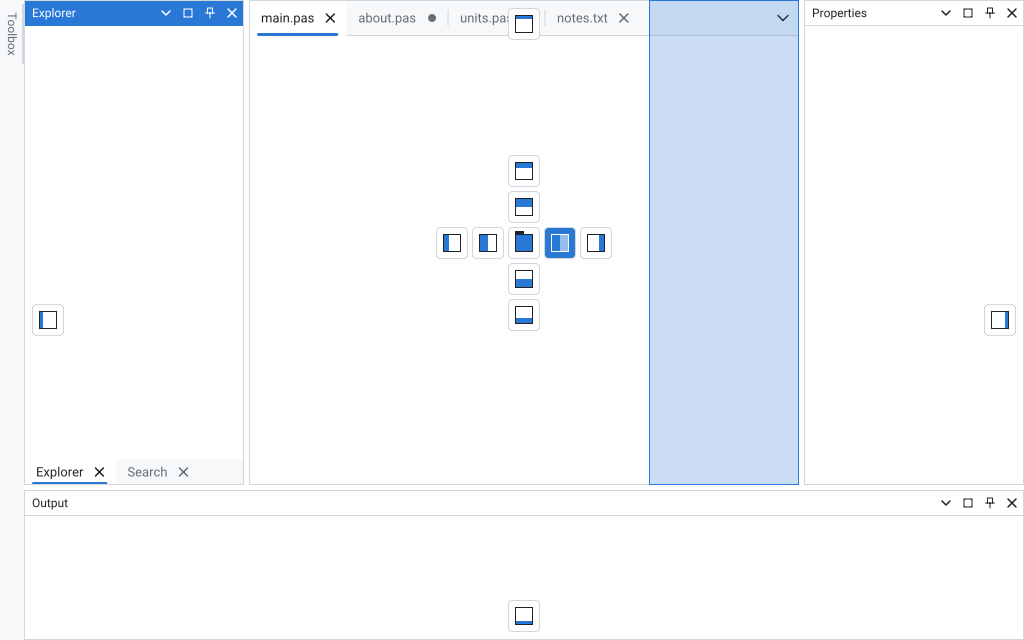Close the Properties panel
This screenshot has height=640, width=1024.
pyautogui.click(x=1012, y=13)
